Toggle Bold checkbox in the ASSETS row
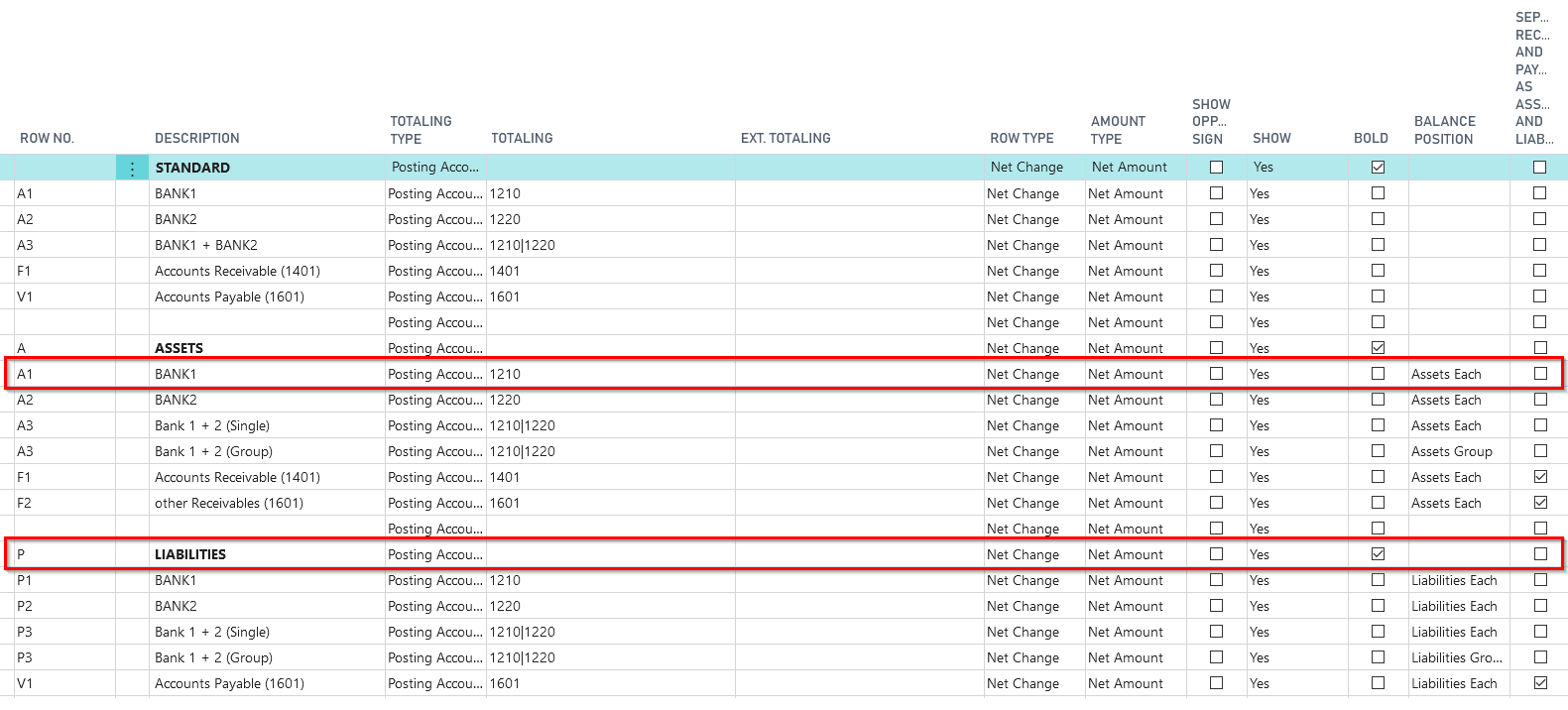Screen dimensions: 1568x710 pos(1378,348)
